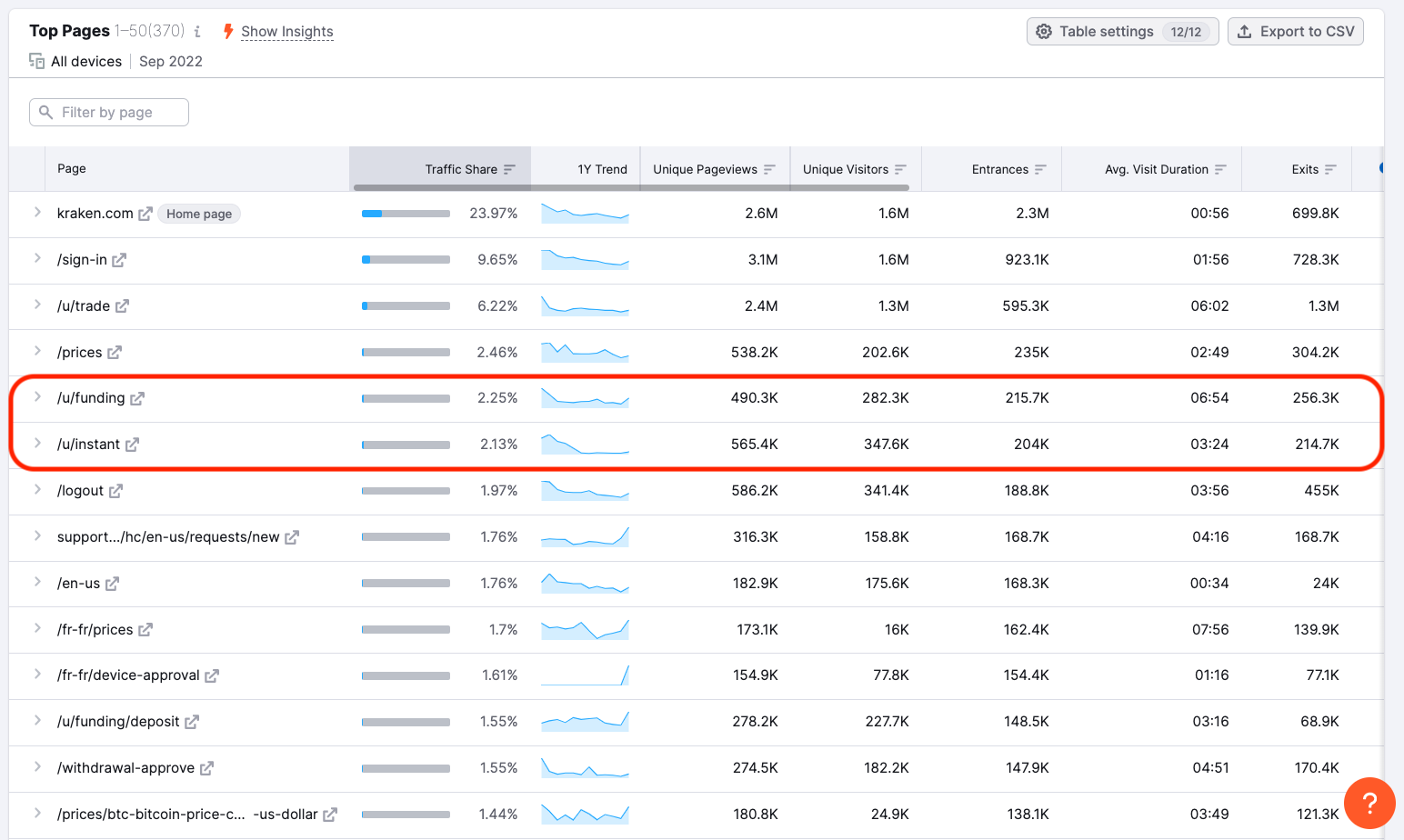Click sort icon on Traffic Share column
The width and height of the screenshot is (1404, 840).
(509, 169)
